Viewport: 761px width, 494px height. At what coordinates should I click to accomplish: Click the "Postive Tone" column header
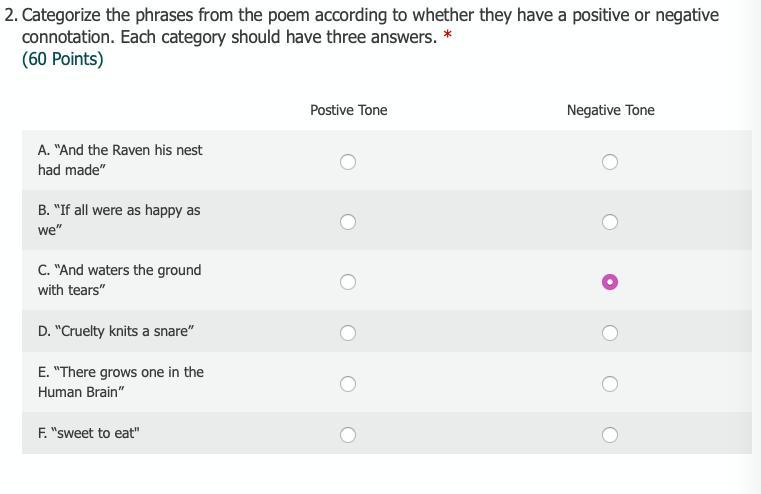click(348, 110)
